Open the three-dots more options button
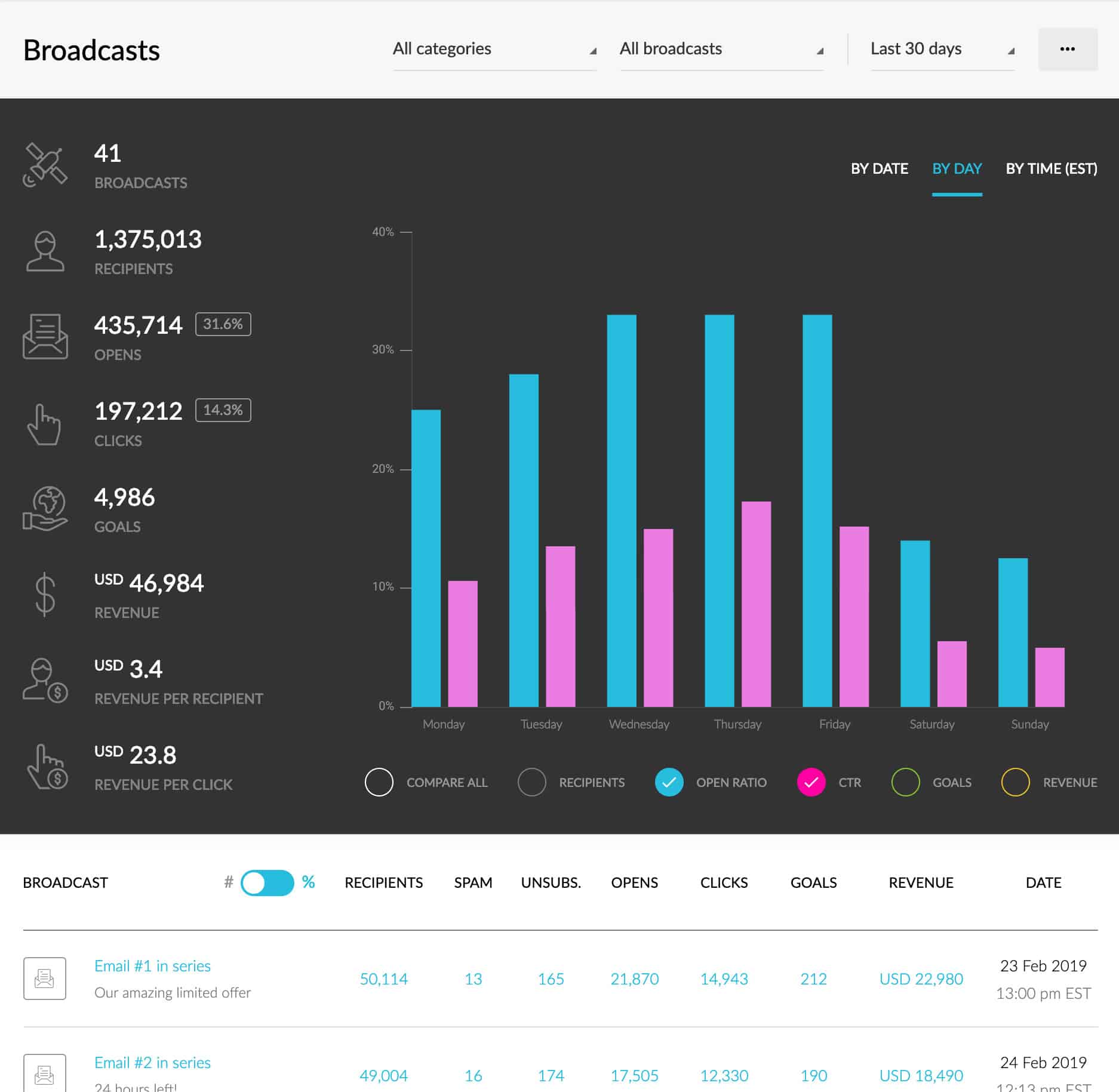 click(x=1068, y=49)
